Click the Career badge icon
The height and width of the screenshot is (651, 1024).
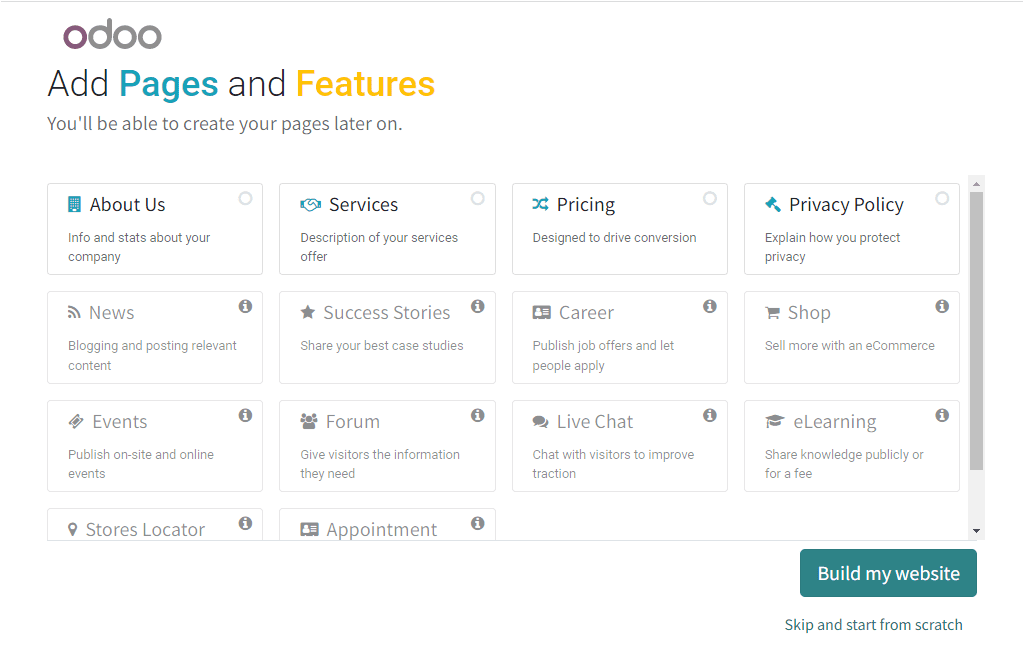click(541, 312)
